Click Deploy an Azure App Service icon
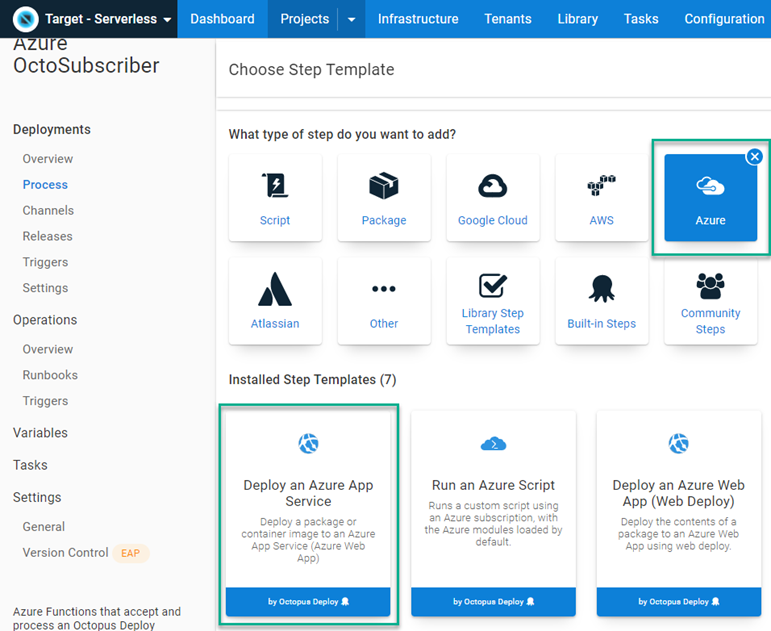Image resolution: width=771 pixels, height=631 pixels. [x=308, y=444]
